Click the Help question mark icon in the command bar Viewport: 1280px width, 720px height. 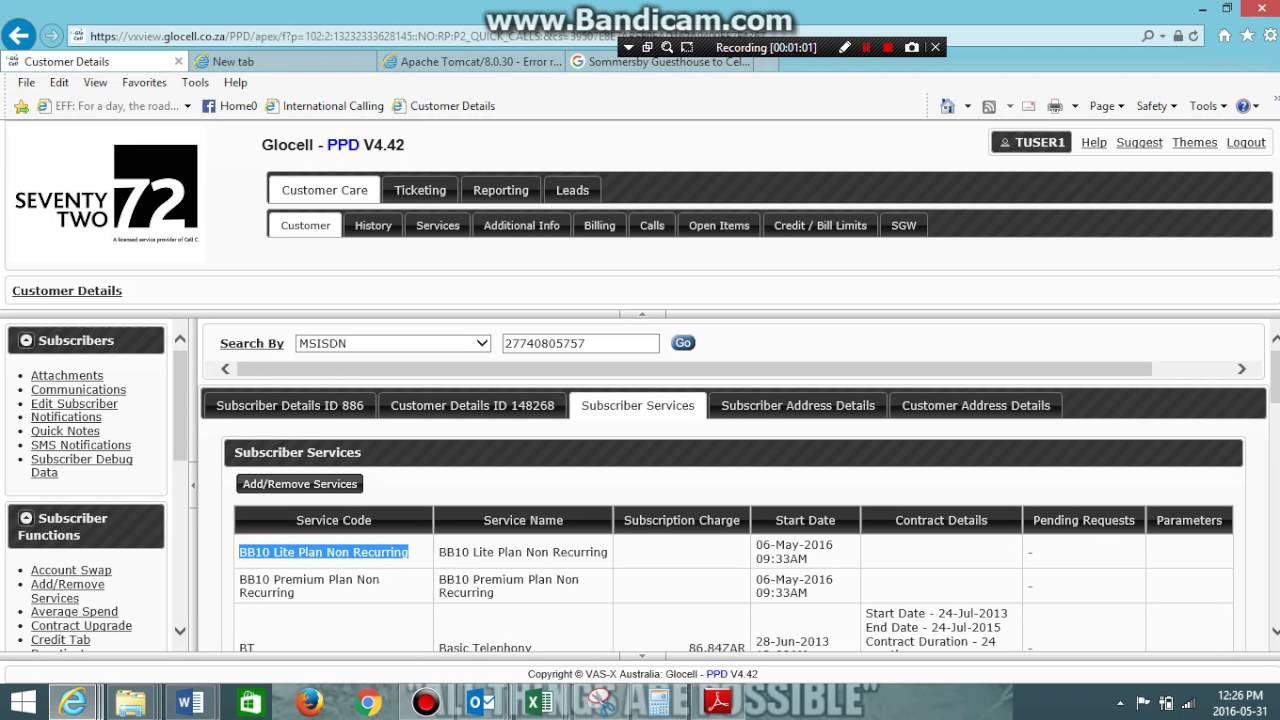tap(1243, 106)
